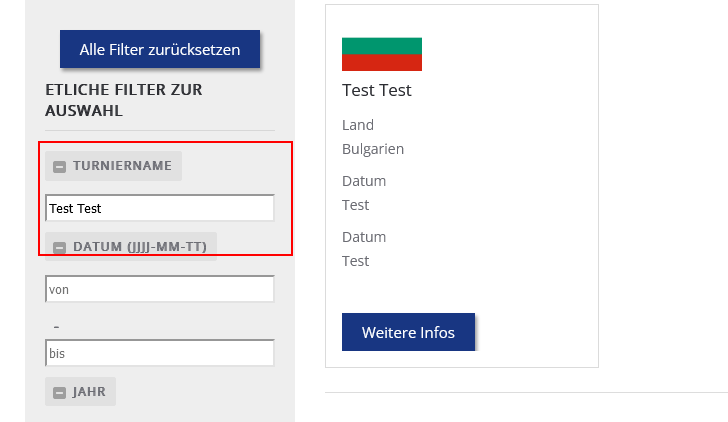Select the Test Test card title
This screenshot has width=728, height=422.
(x=377, y=90)
